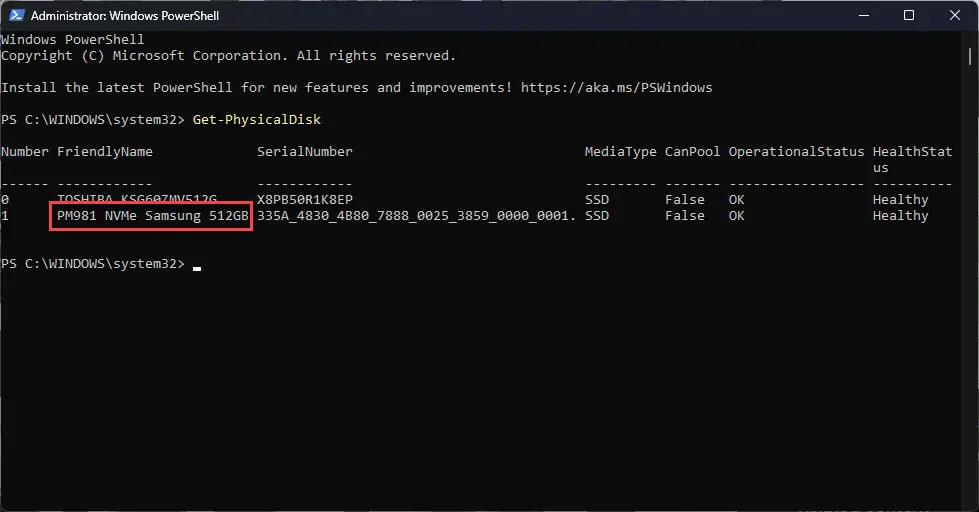
Task: Click the PowerShell icon in title bar
Action: coord(16,15)
